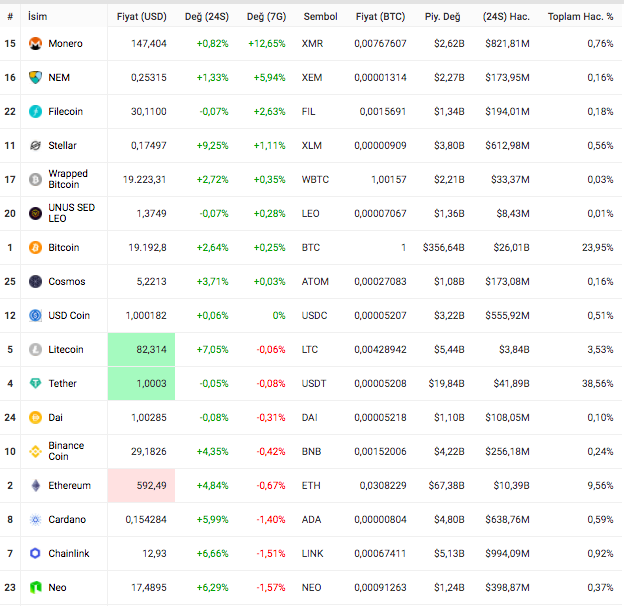This screenshot has width=624, height=606.
Task: Open the Binance Coin name link
Action: tap(66, 451)
